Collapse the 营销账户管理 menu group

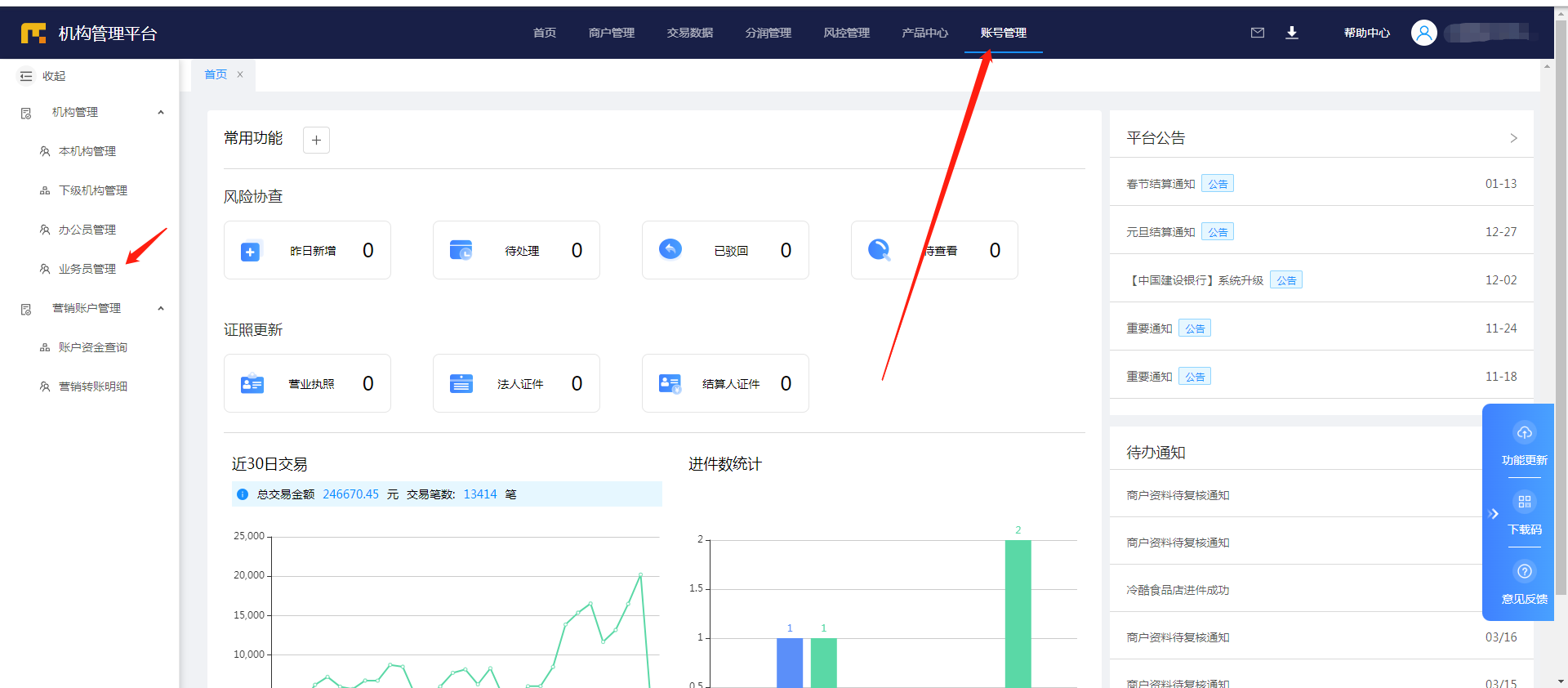[x=161, y=308]
